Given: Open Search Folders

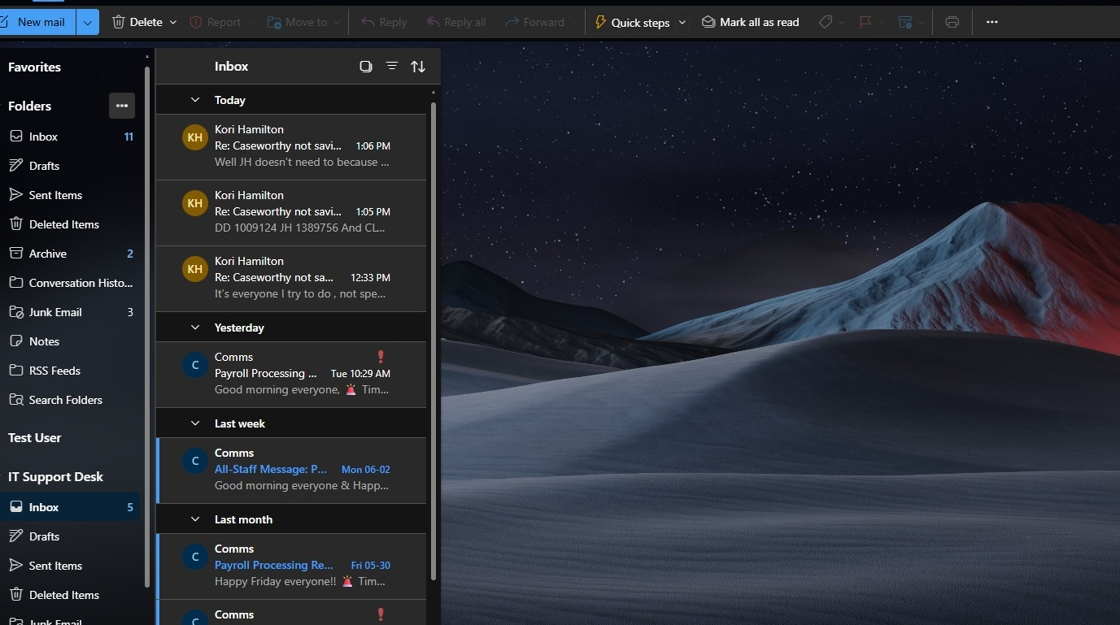Looking at the screenshot, I should (71, 400).
